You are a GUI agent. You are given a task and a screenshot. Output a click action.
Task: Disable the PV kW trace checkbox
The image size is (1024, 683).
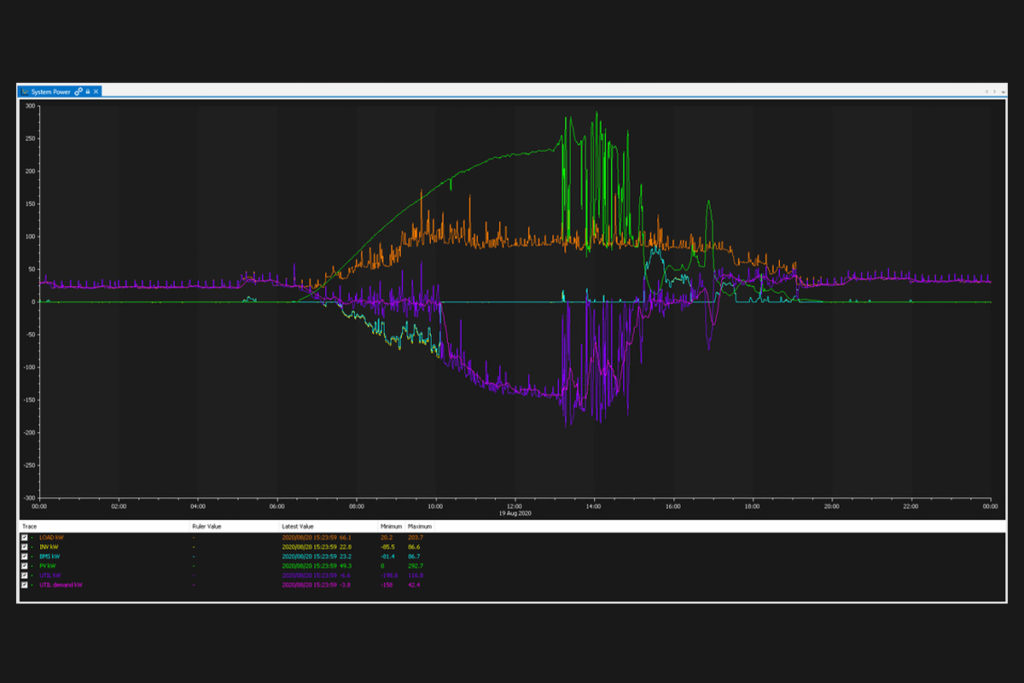tap(25, 566)
